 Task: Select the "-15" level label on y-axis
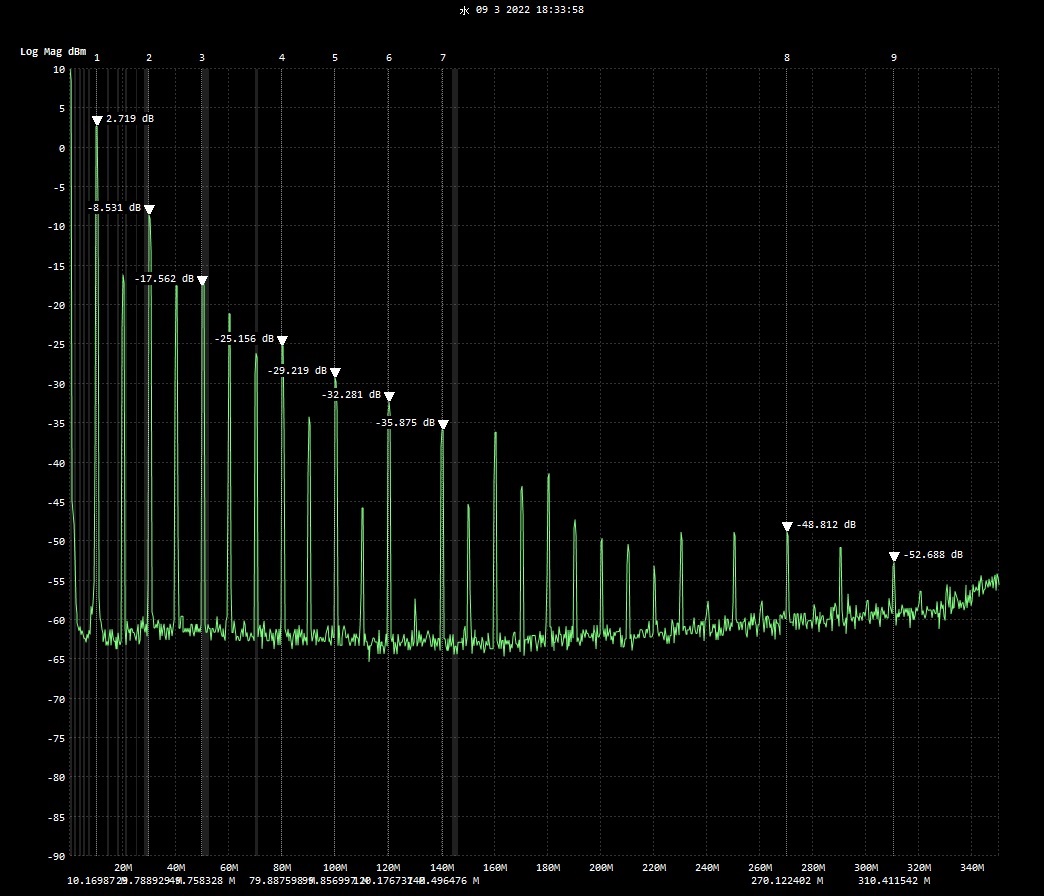(x=56, y=266)
